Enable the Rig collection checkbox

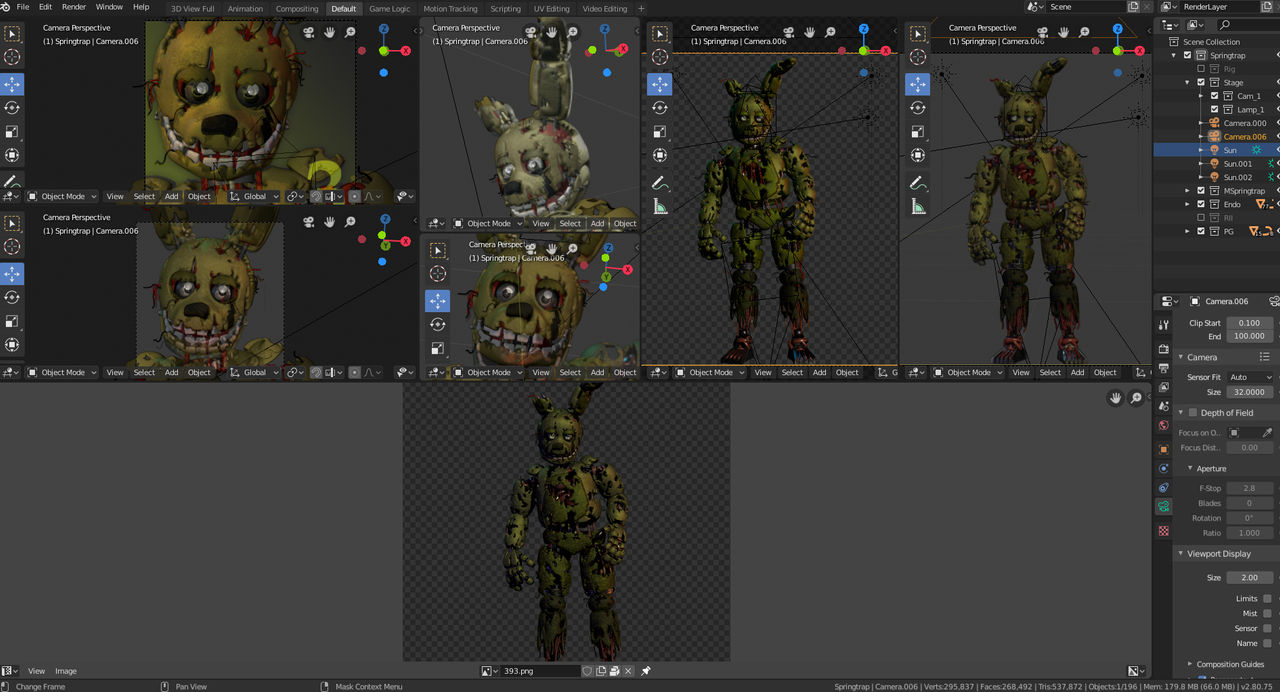point(1201,69)
